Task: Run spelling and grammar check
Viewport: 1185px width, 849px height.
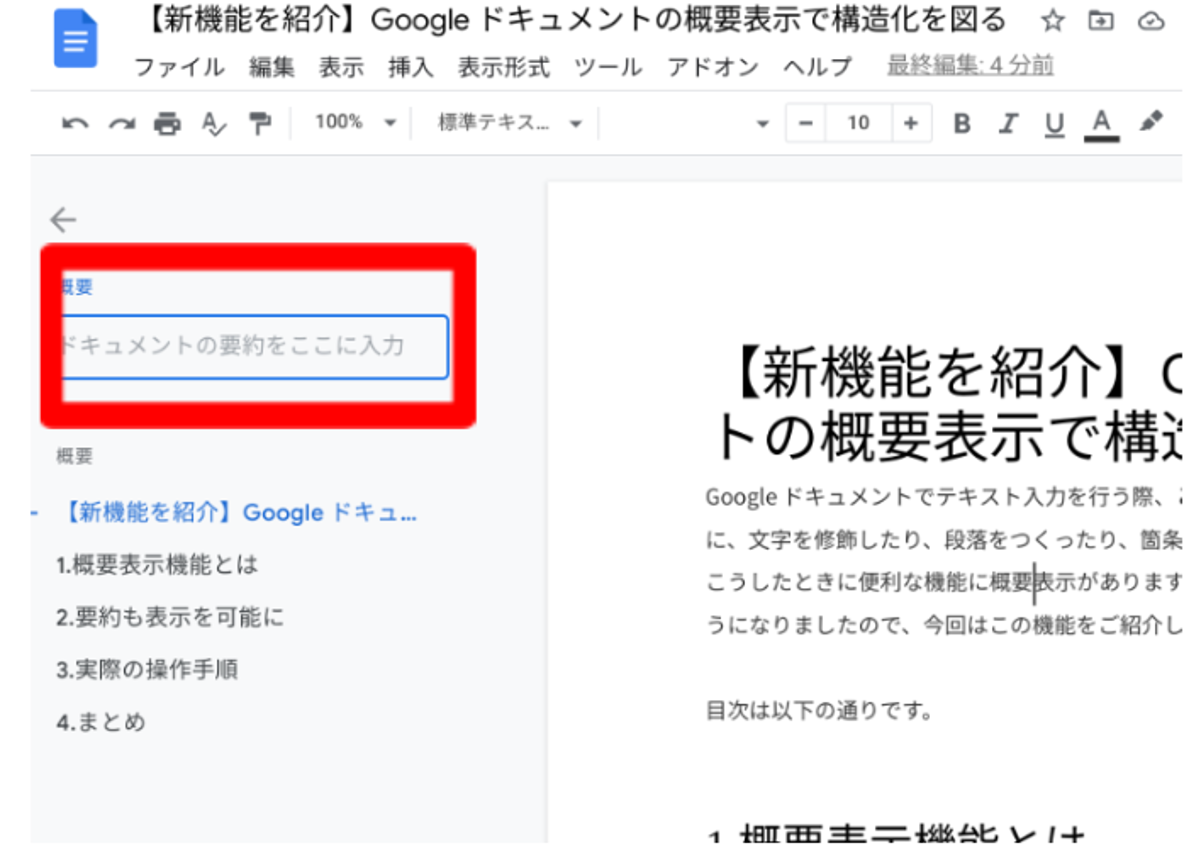Action: [x=214, y=123]
